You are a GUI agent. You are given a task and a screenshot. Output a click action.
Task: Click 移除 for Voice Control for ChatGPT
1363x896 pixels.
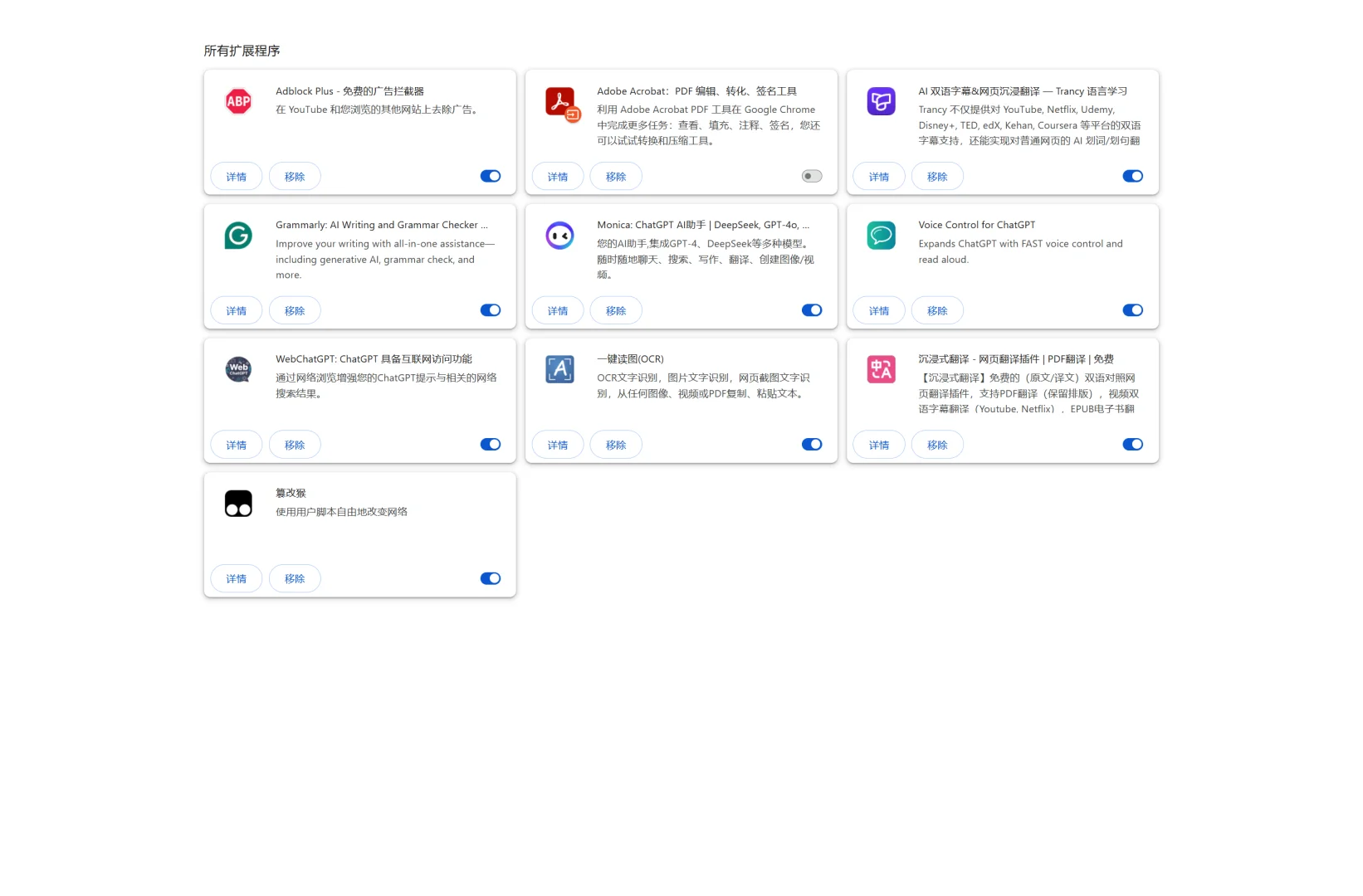tap(937, 311)
